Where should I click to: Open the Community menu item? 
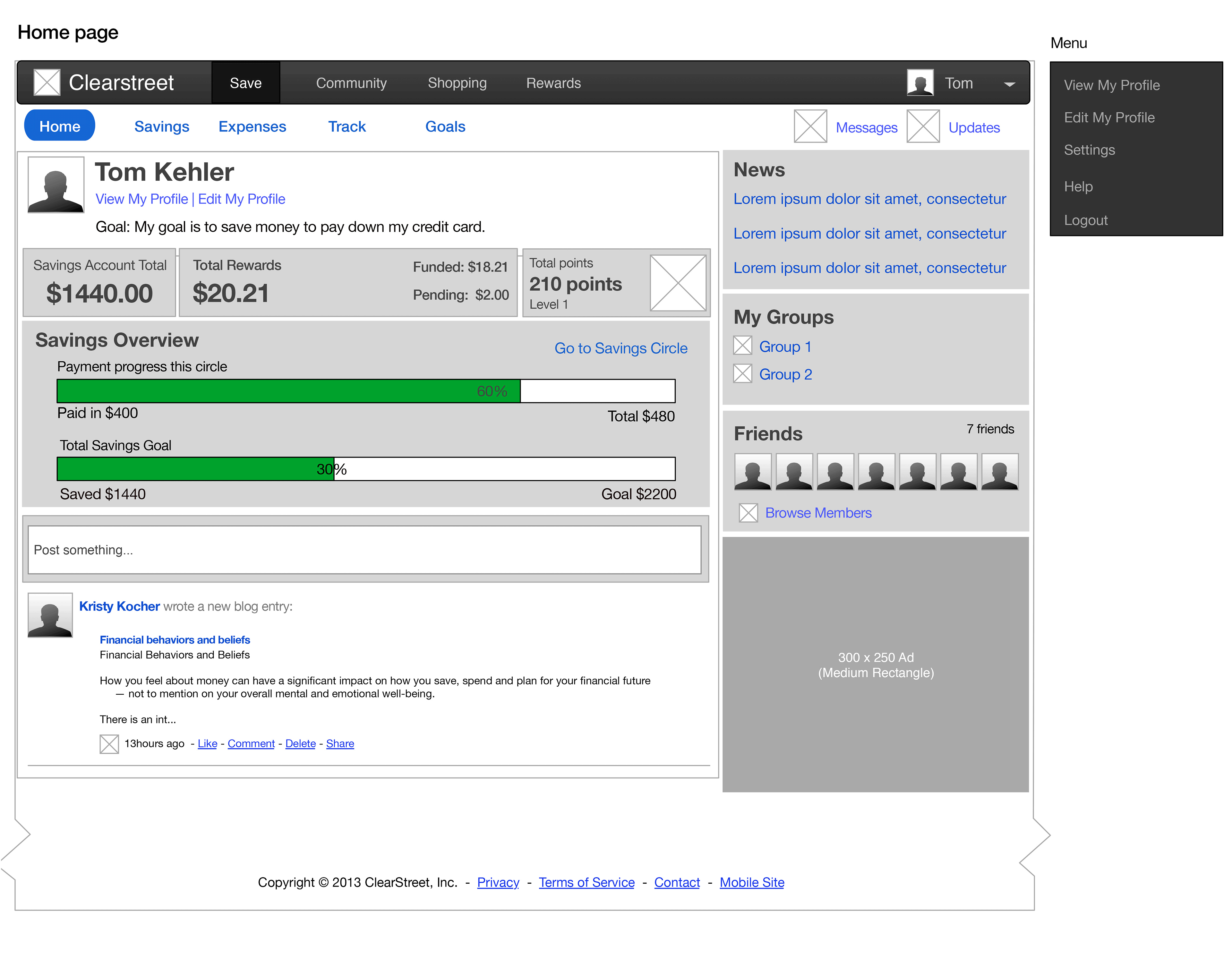[351, 83]
